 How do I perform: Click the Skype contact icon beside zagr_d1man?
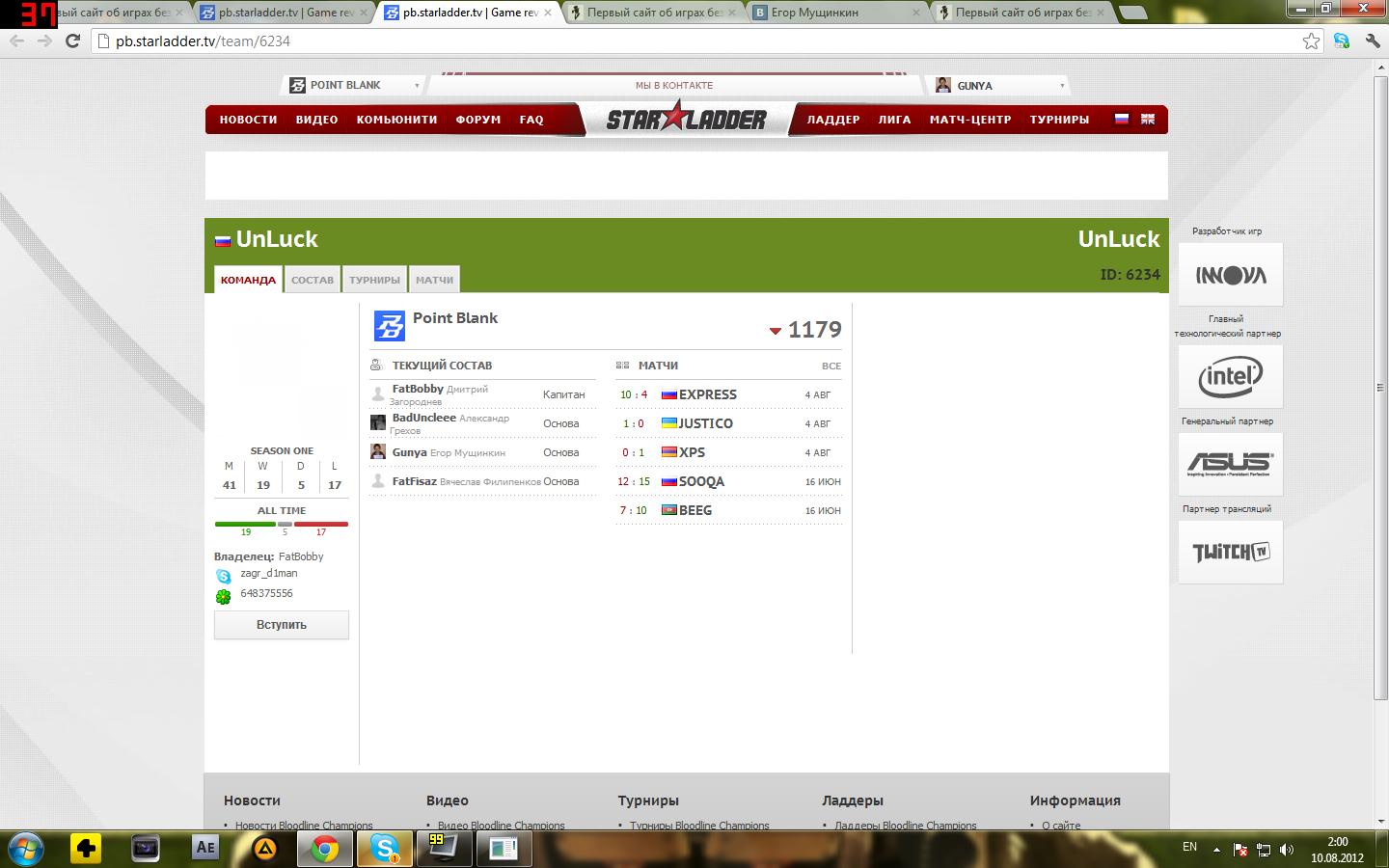[x=224, y=576]
